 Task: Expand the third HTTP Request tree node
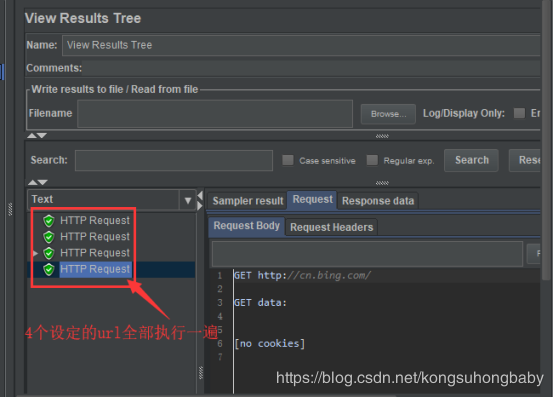35,253
